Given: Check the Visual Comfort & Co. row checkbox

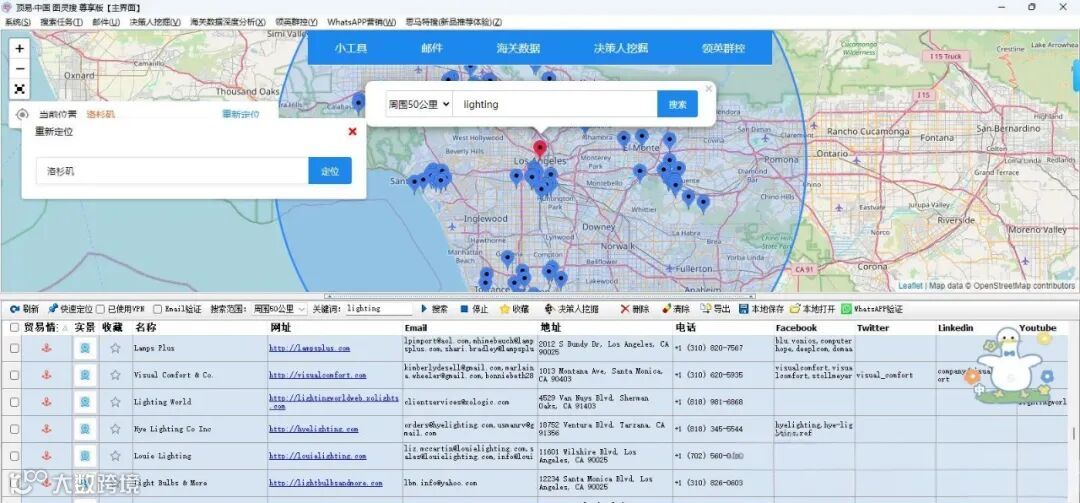Looking at the screenshot, I should click(14, 376).
